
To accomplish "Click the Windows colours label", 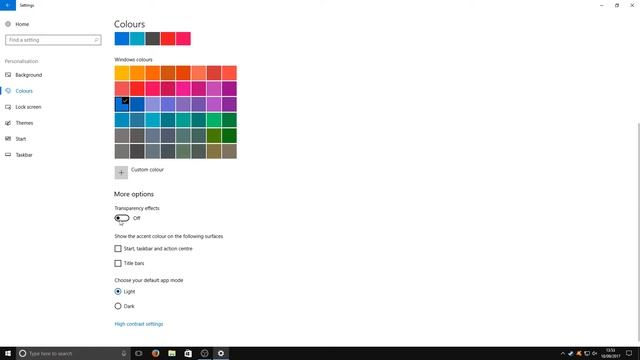I will click(133, 60).
